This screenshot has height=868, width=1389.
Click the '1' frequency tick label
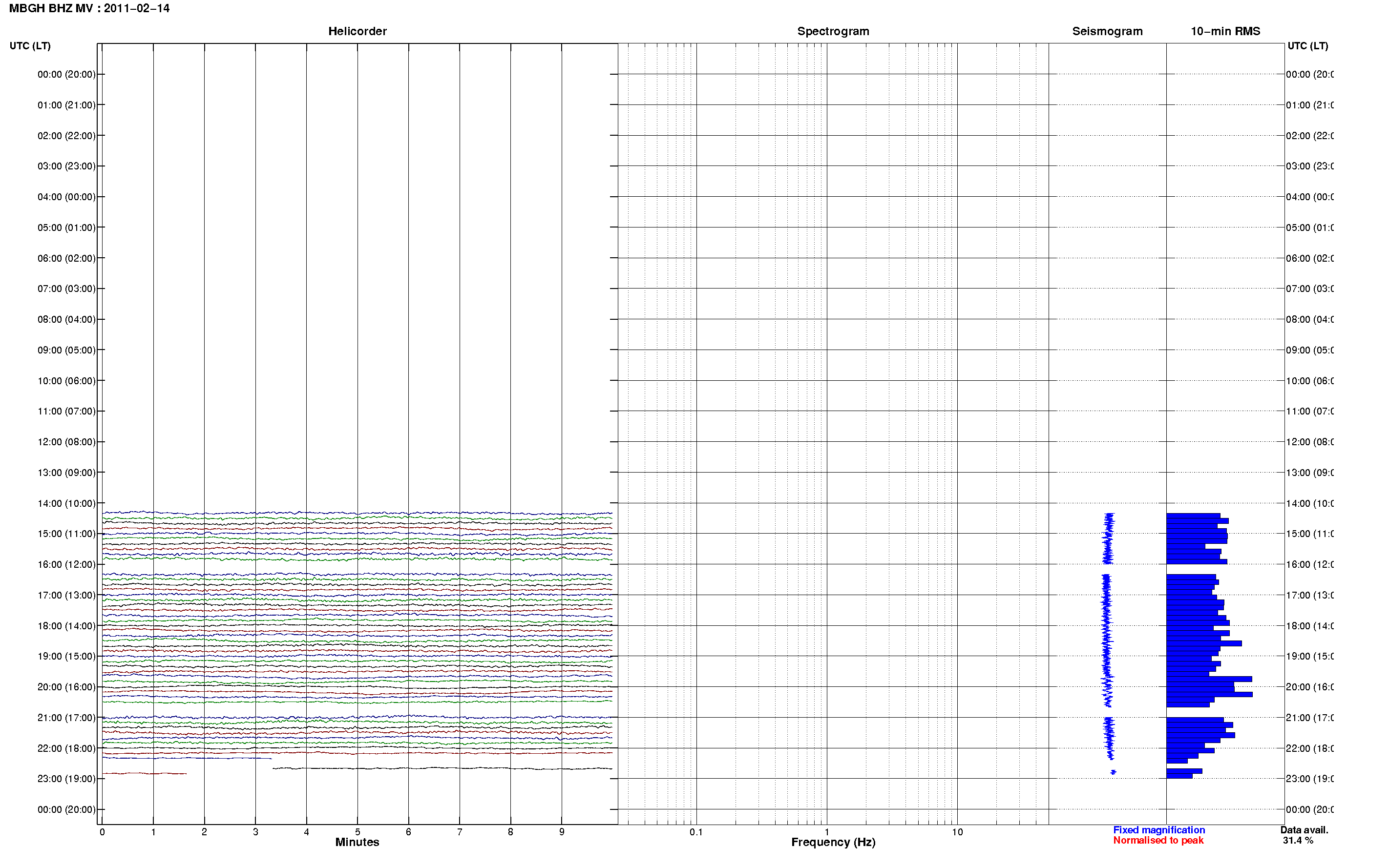827,832
